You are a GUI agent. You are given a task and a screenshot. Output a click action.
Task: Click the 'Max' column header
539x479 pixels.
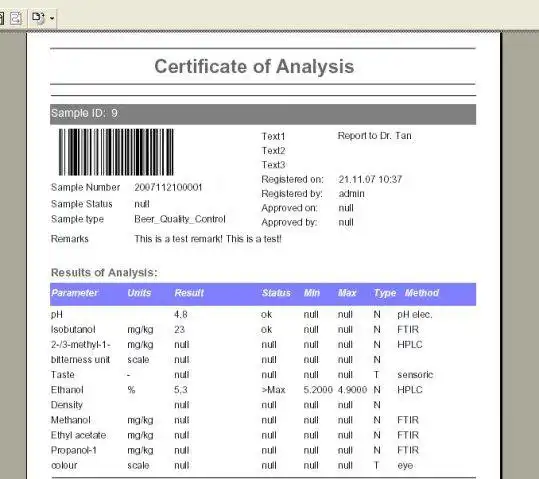click(x=347, y=293)
